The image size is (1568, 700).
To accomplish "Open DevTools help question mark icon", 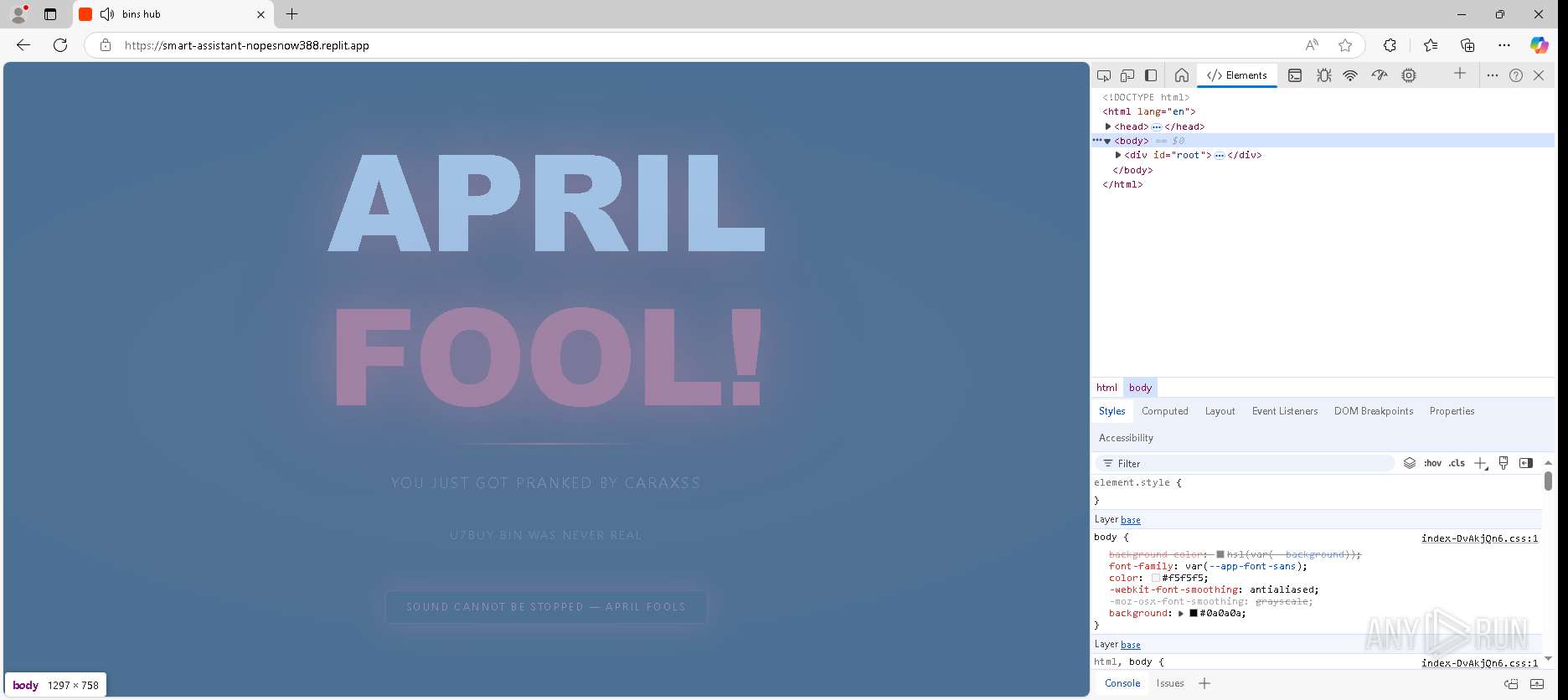I will [1516, 75].
